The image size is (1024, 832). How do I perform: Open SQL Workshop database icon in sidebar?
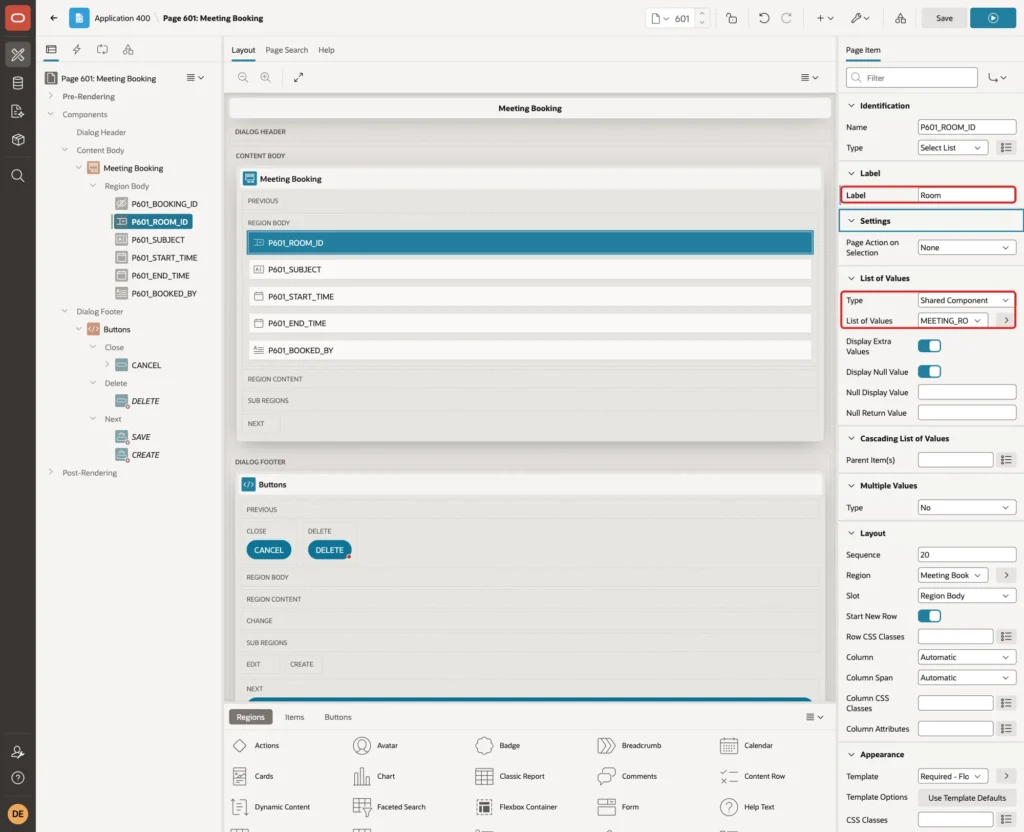click(x=18, y=83)
